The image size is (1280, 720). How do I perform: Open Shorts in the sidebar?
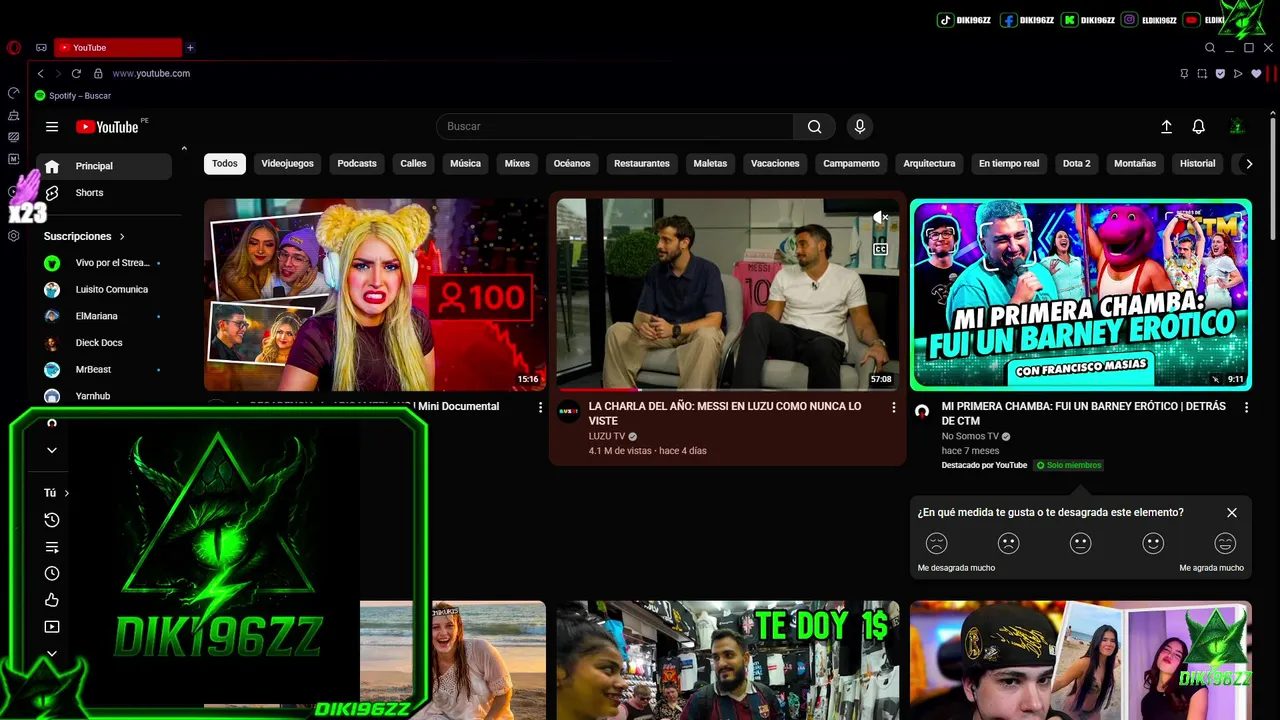click(104, 193)
